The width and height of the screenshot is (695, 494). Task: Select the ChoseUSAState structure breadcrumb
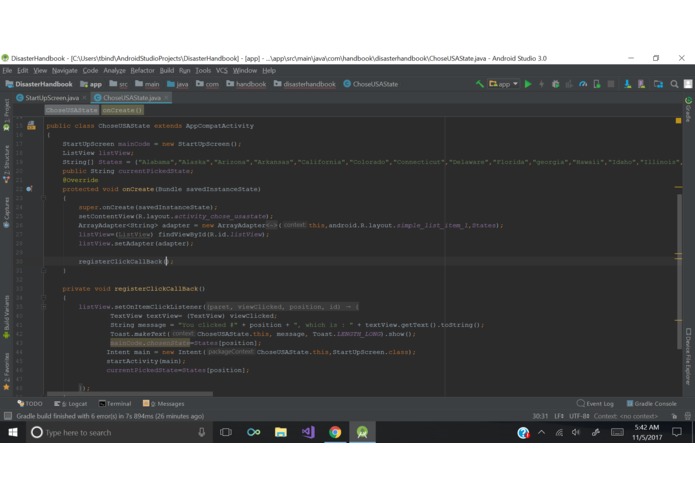coord(71,110)
